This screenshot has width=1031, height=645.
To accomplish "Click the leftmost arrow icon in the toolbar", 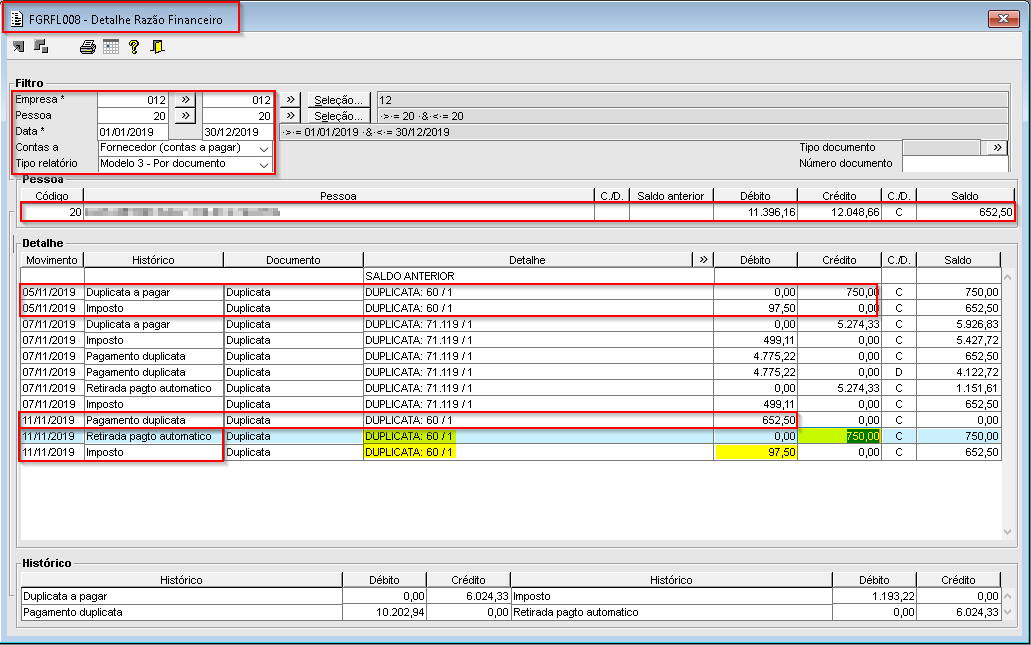I will [x=19, y=46].
